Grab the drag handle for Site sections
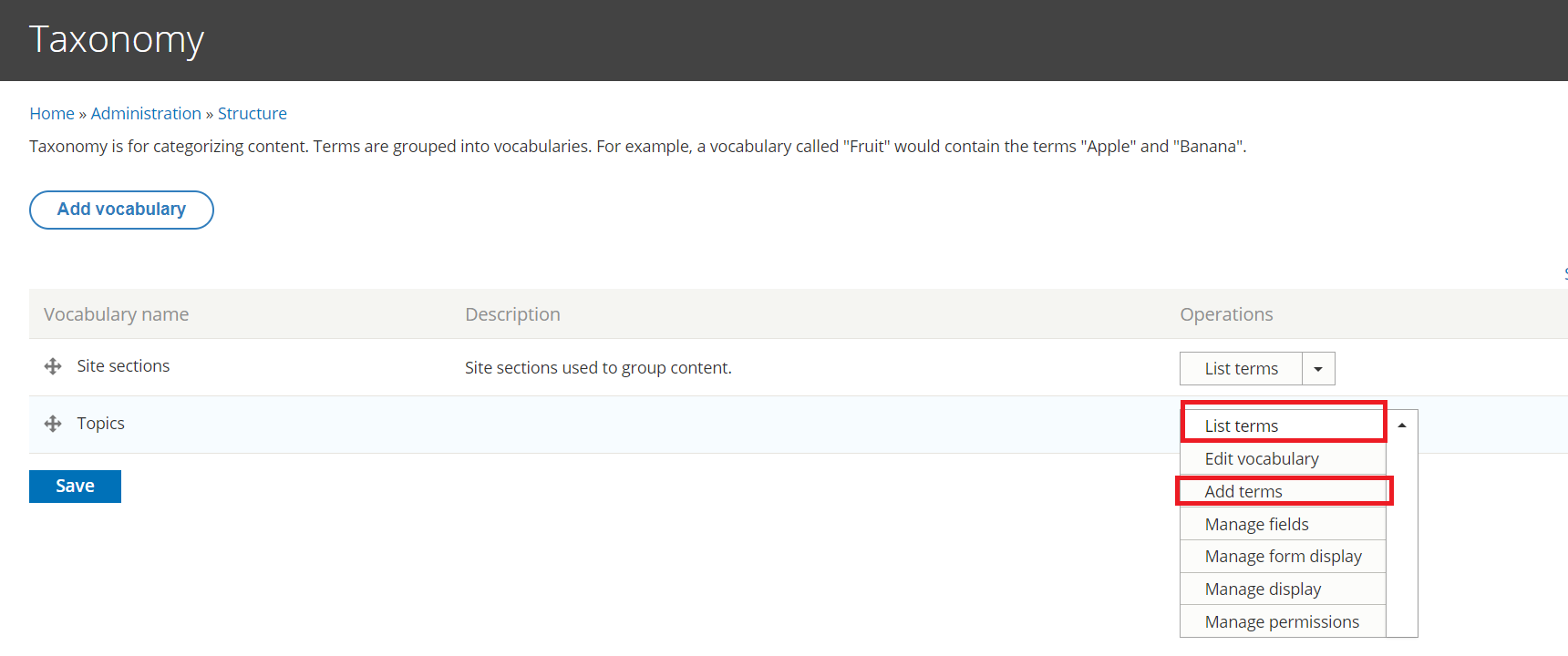Image resolution: width=1568 pixels, height=656 pixels. [x=53, y=366]
